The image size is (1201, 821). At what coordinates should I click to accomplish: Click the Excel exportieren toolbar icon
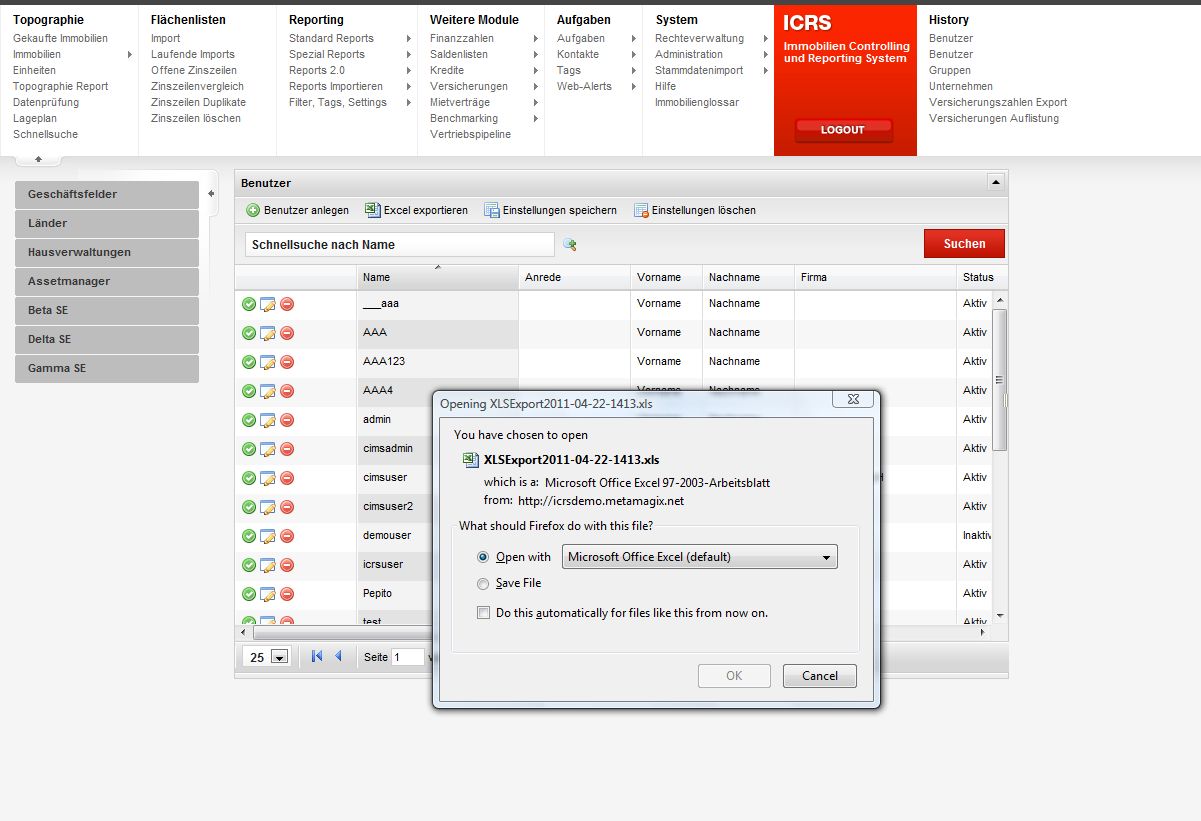[x=373, y=210]
